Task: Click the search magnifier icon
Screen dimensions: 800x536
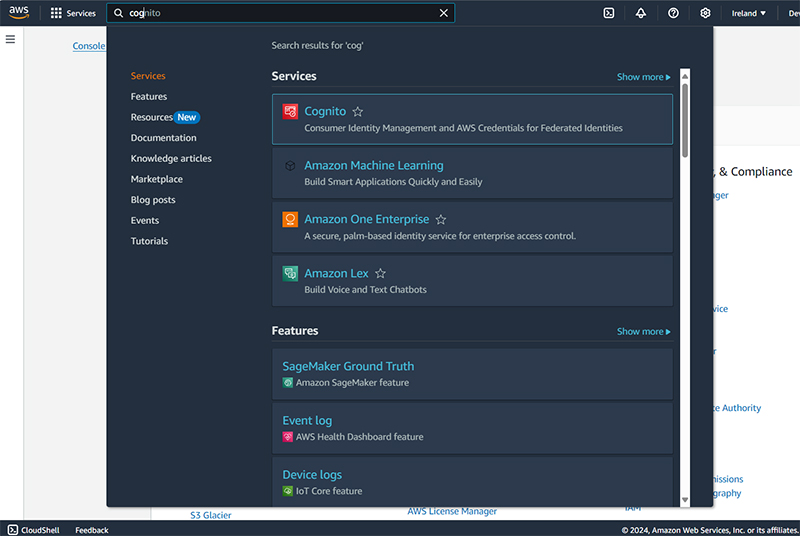Action: coord(118,13)
